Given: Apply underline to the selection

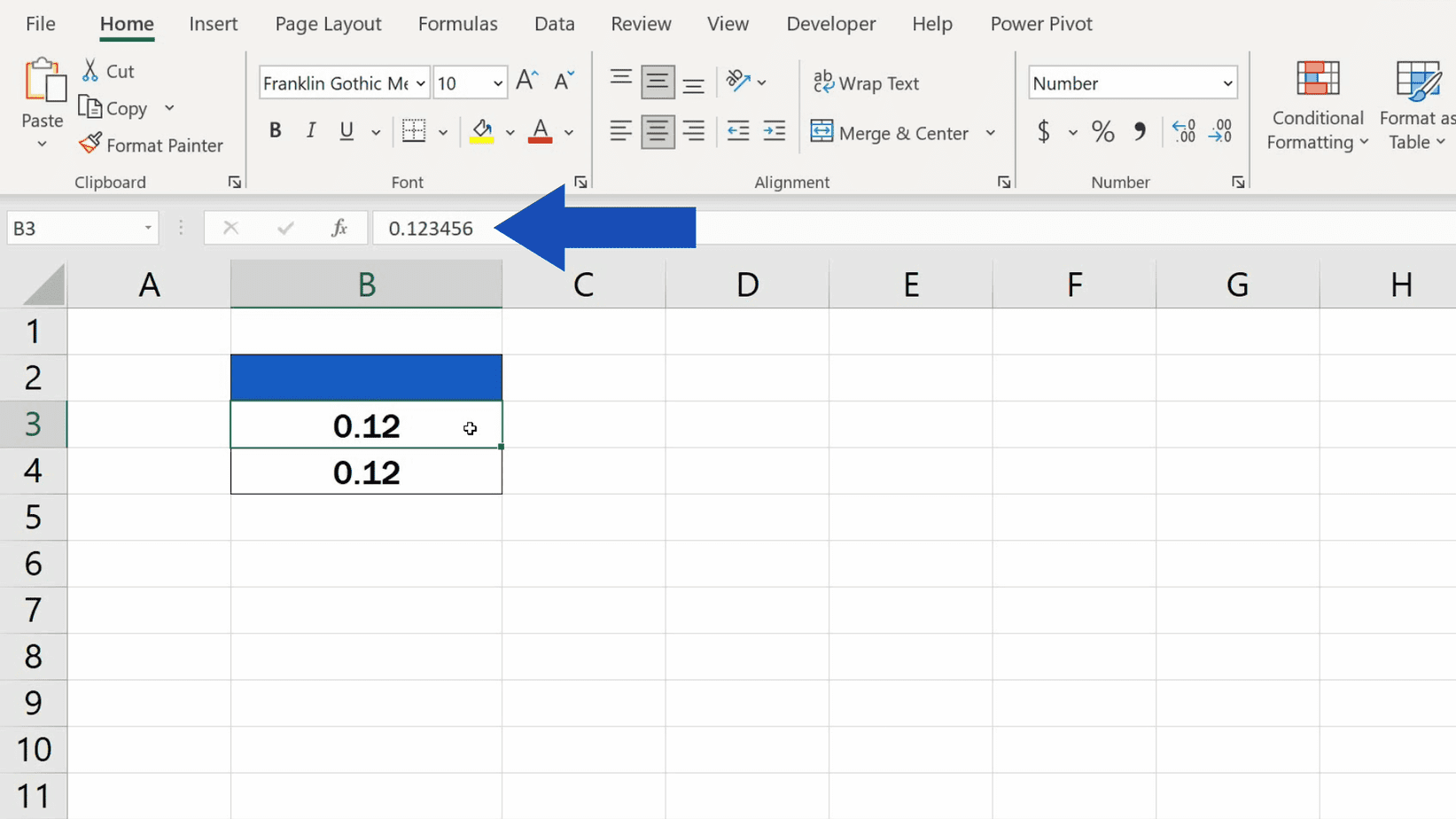Looking at the screenshot, I should point(345,130).
